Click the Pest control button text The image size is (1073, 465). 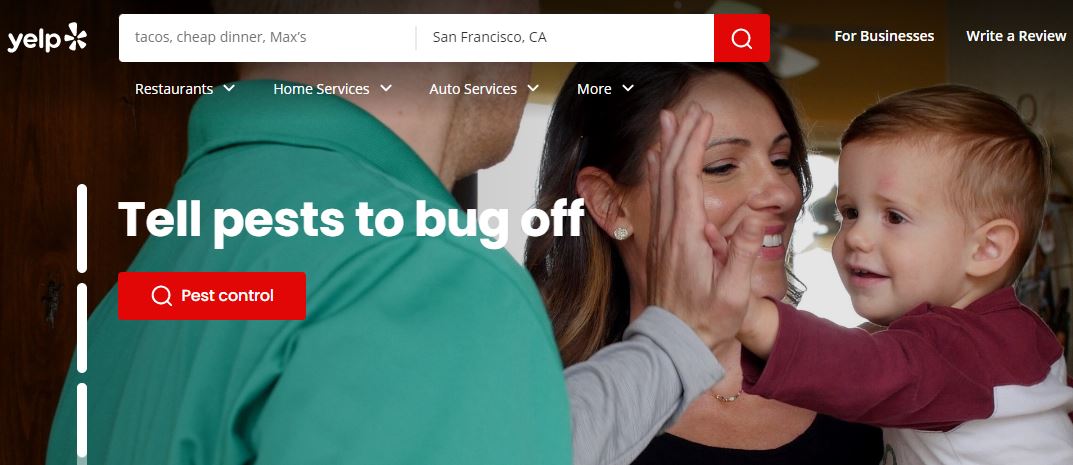coord(227,296)
